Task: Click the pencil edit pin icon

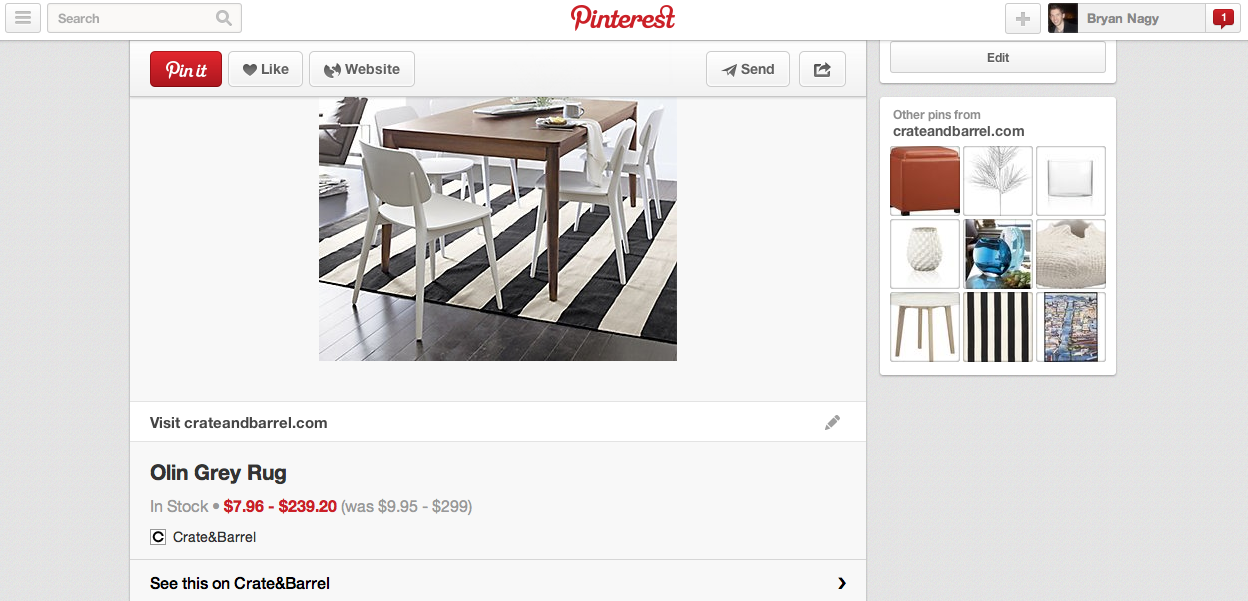Action: click(x=832, y=422)
